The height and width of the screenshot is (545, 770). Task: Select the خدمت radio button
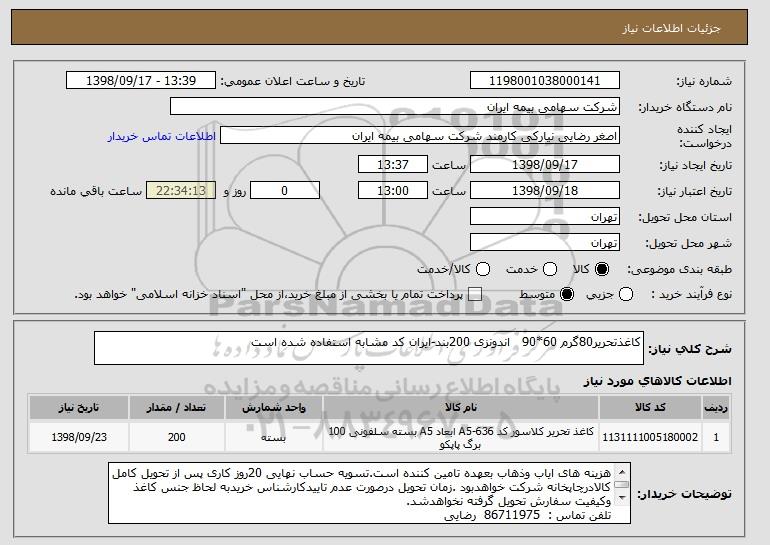tap(550, 269)
